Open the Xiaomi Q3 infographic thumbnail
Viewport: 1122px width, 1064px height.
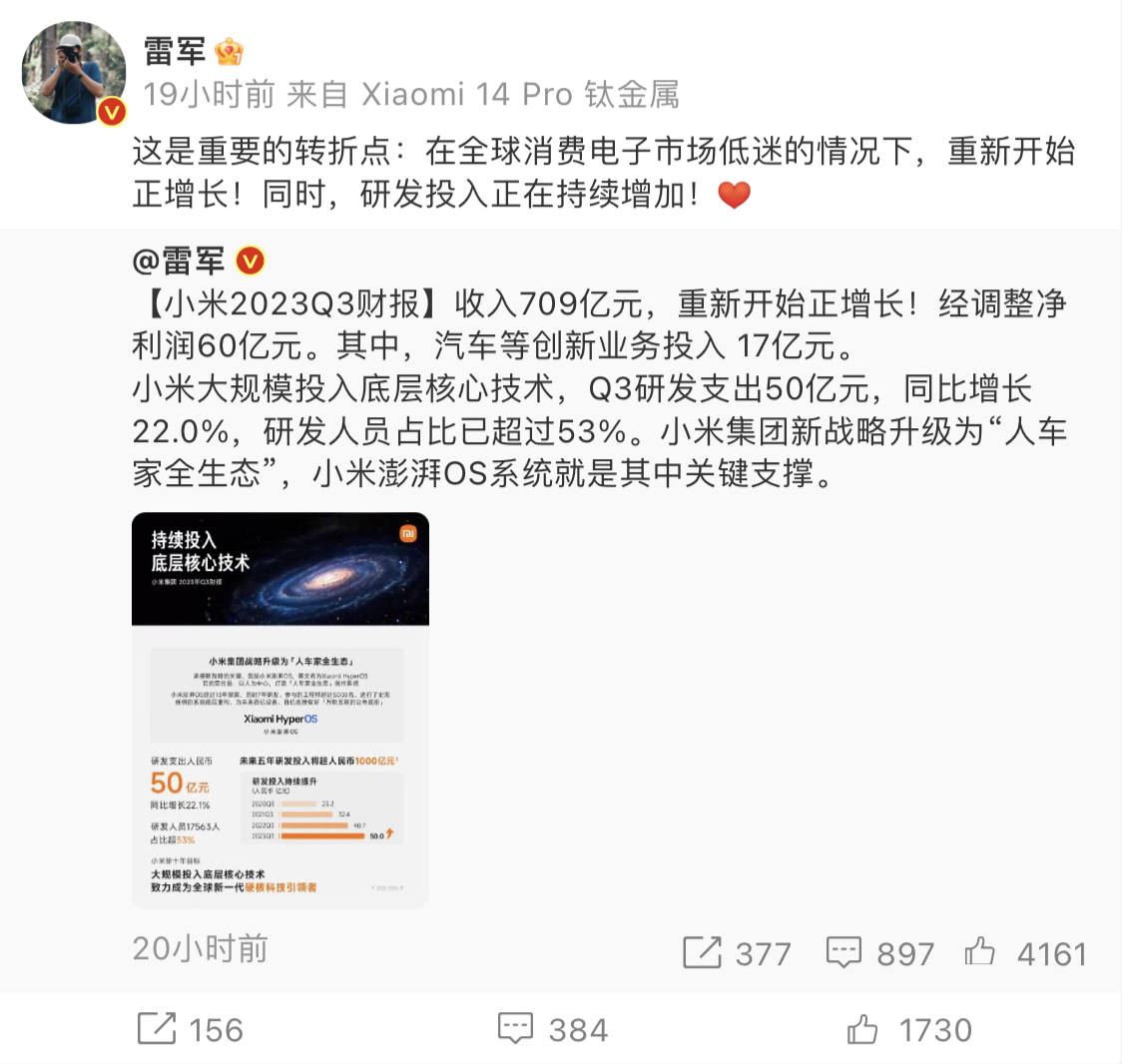click(x=280, y=710)
